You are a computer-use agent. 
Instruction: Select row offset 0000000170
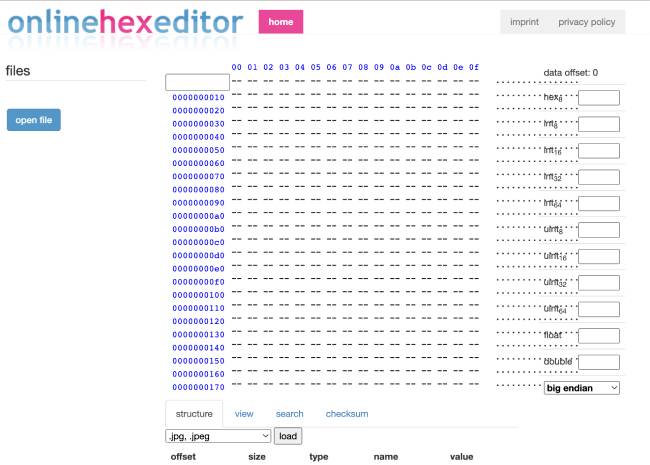click(x=198, y=387)
